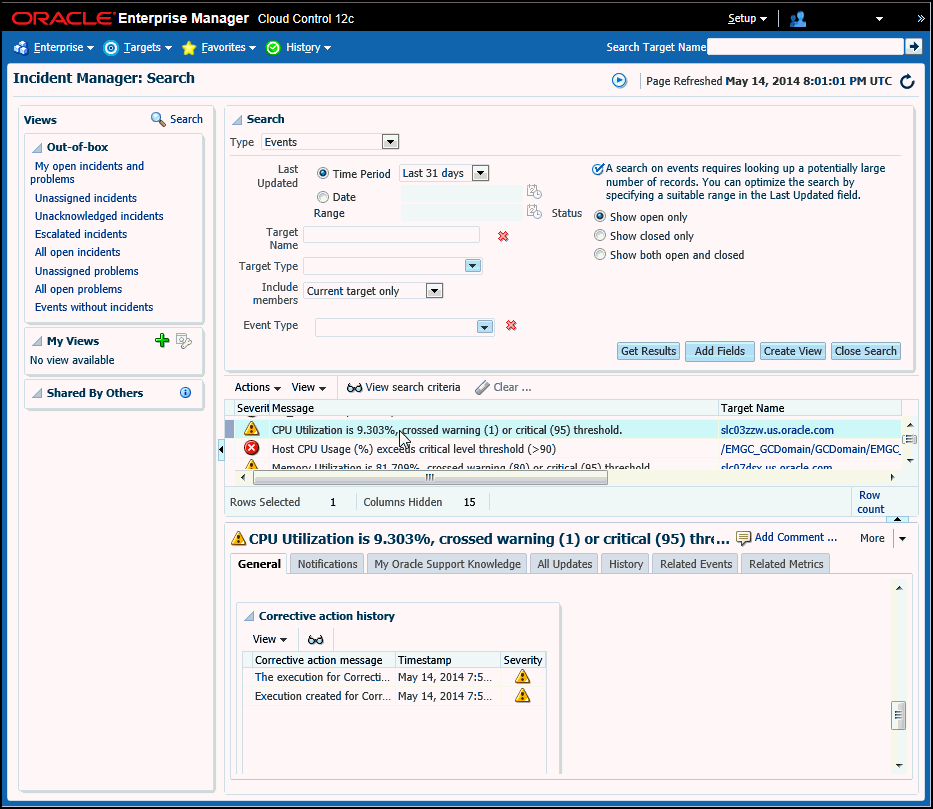Click the detail pane vertical scrollbar thumb
The image size is (933, 809).
898,715
